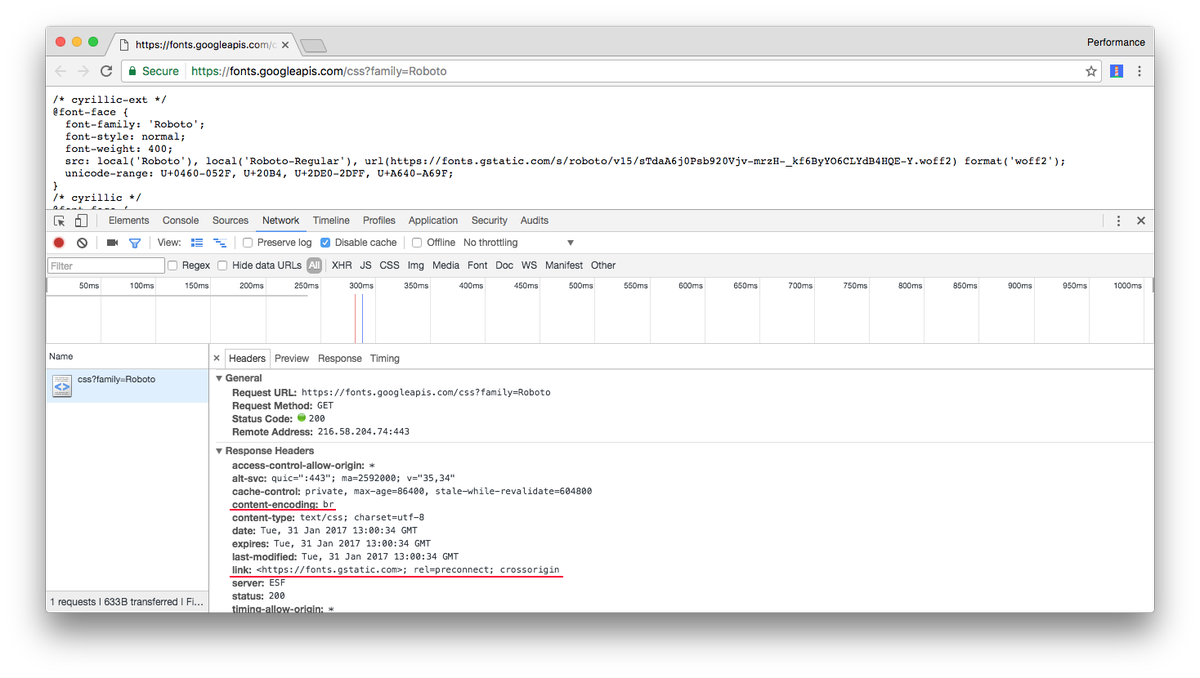1200x678 pixels.
Task: Show the overview view icon
Action: (220, 243)
